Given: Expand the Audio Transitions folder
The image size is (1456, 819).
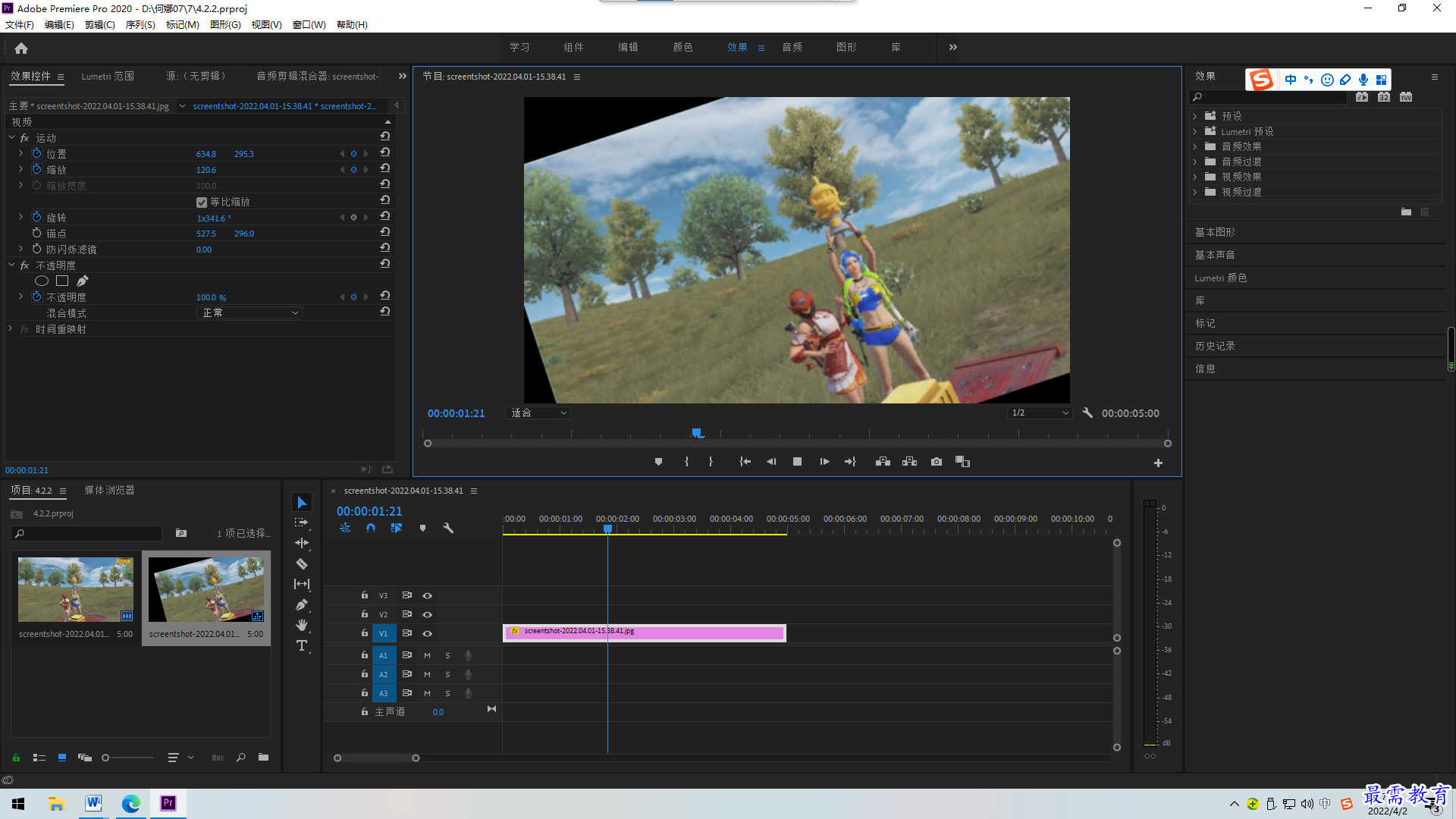Looking at the screenshot, I should 1195,162.
